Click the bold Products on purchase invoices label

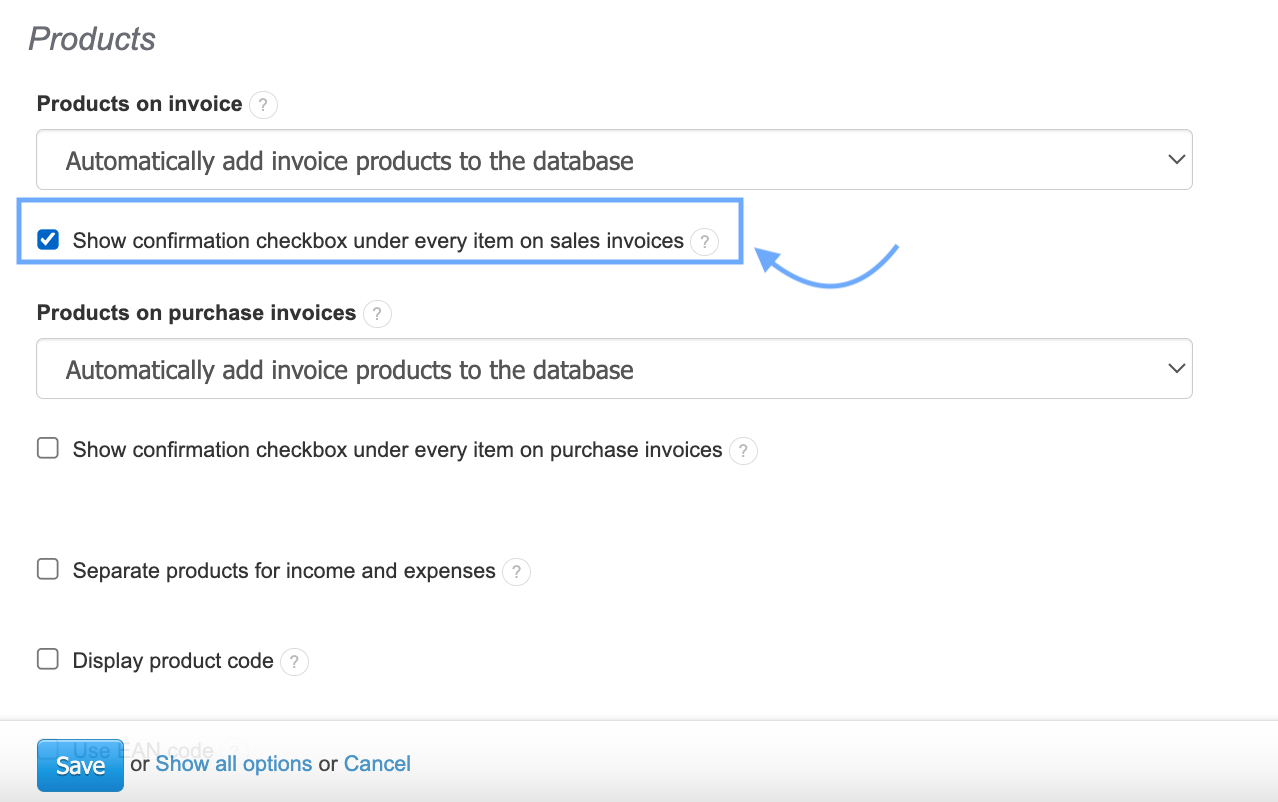click(x=196, y=313)
